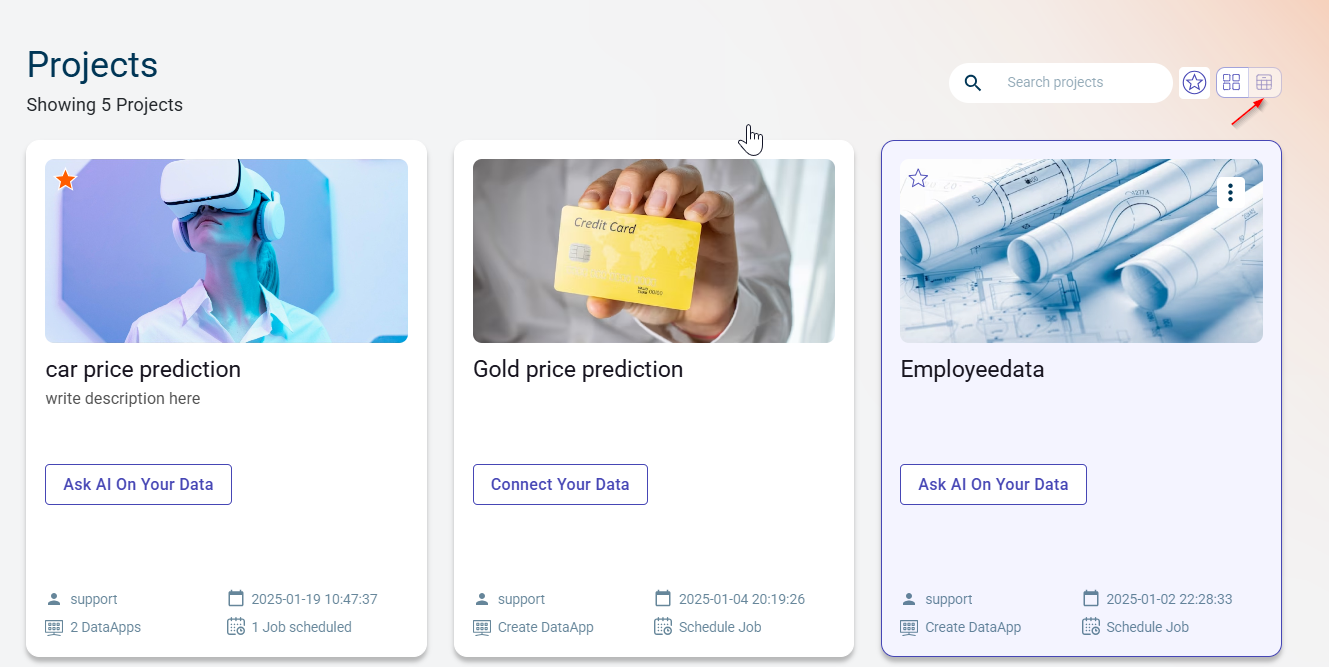Click Connect Your Data button
This screenshot has height=667, width=1329.
coord(560,484)
